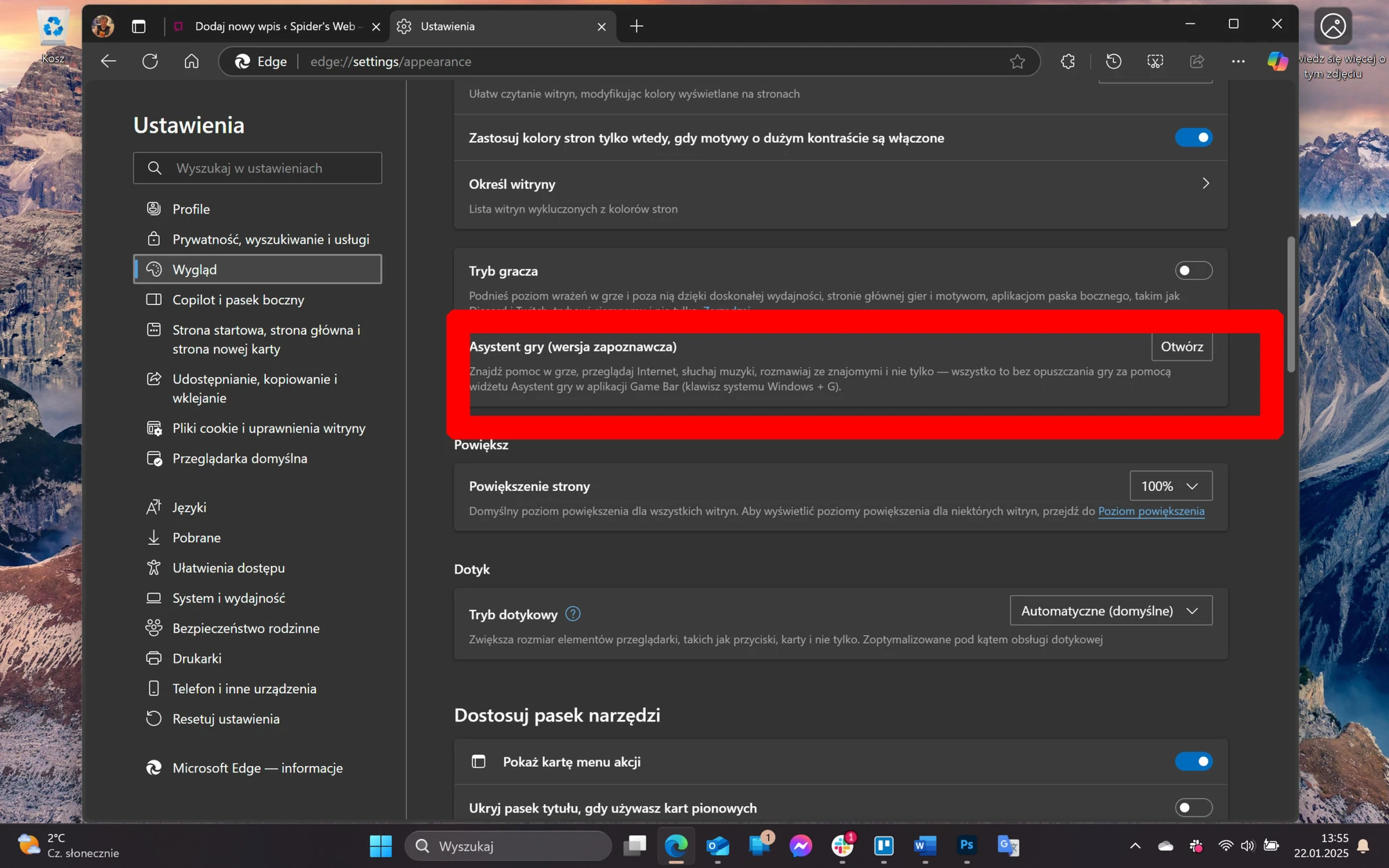Follow the Poziom powiększenia link
Image resolution: width=1389 pixels, height=868 pixels.
pos(1151,511)
